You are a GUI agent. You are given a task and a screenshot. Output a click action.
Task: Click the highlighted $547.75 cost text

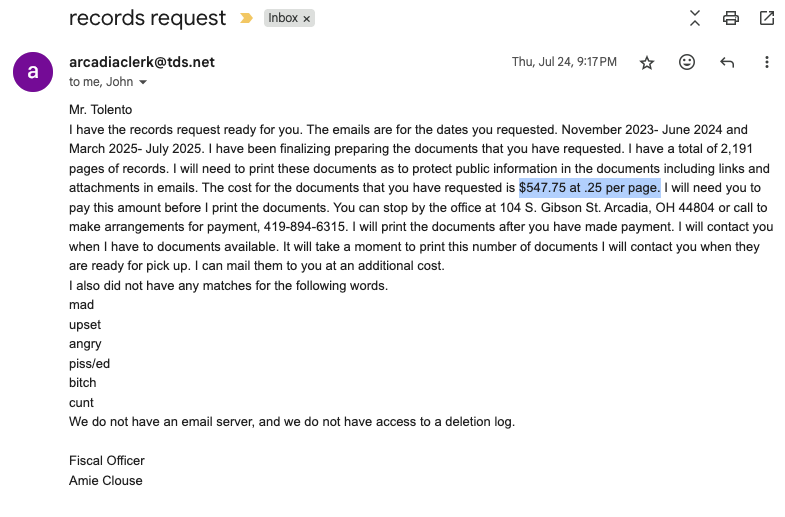click(589, 188)
